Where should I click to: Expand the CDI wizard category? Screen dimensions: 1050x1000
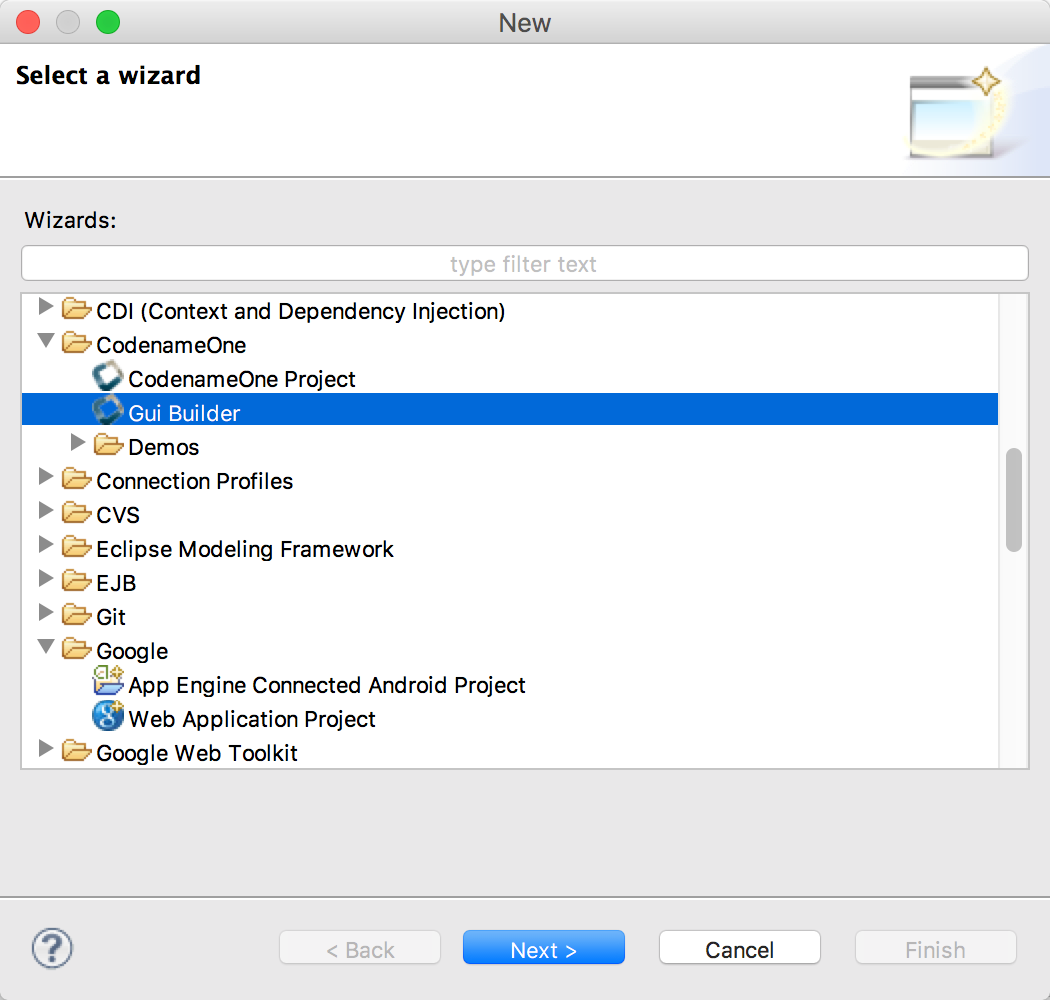point(45,309)
